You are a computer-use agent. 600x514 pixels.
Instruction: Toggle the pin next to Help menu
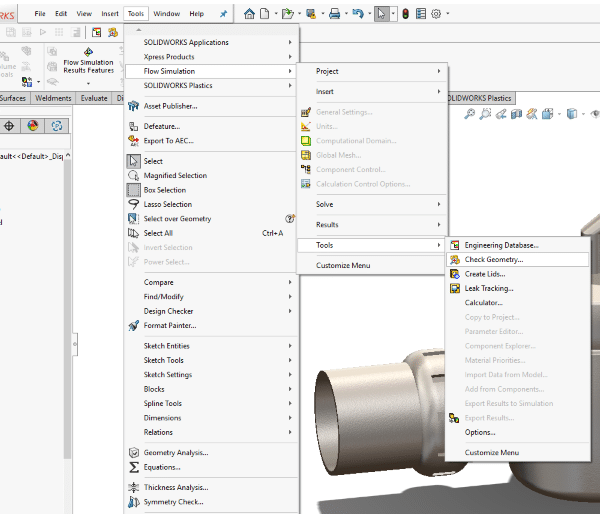(x=222, y=14)
